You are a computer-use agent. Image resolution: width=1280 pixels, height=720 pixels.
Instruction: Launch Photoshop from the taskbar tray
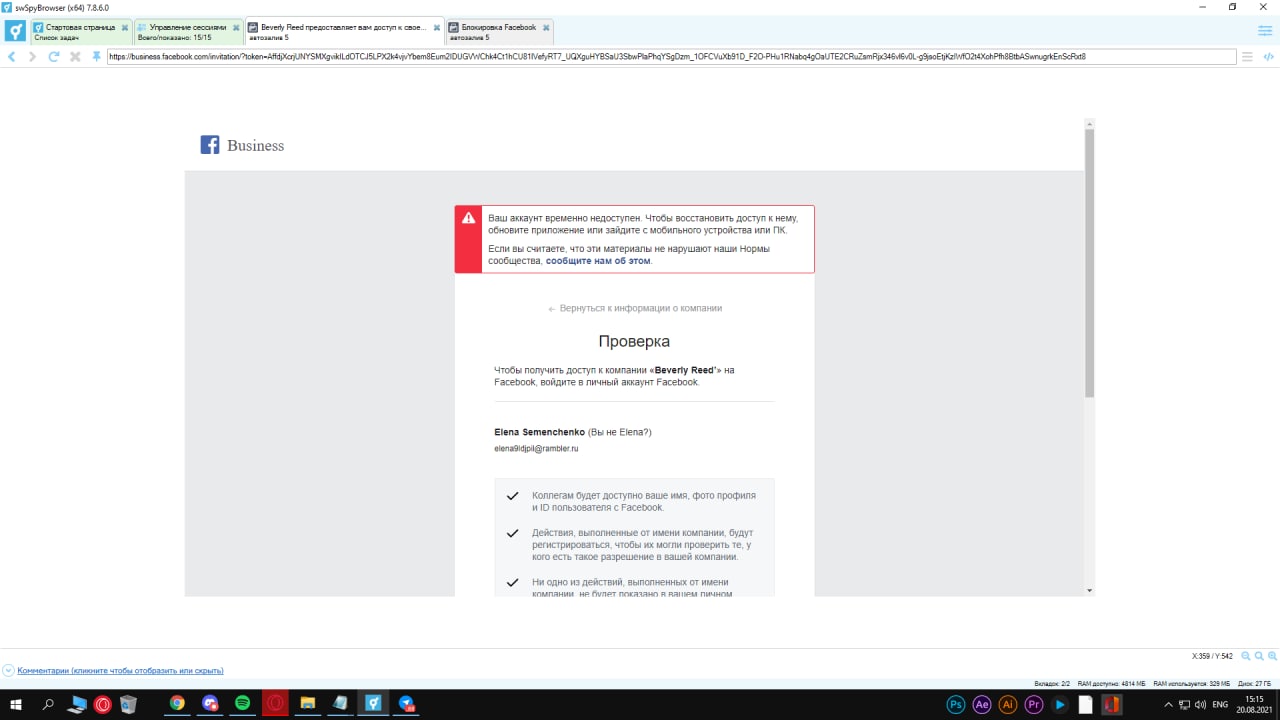(x=956, y=704)
